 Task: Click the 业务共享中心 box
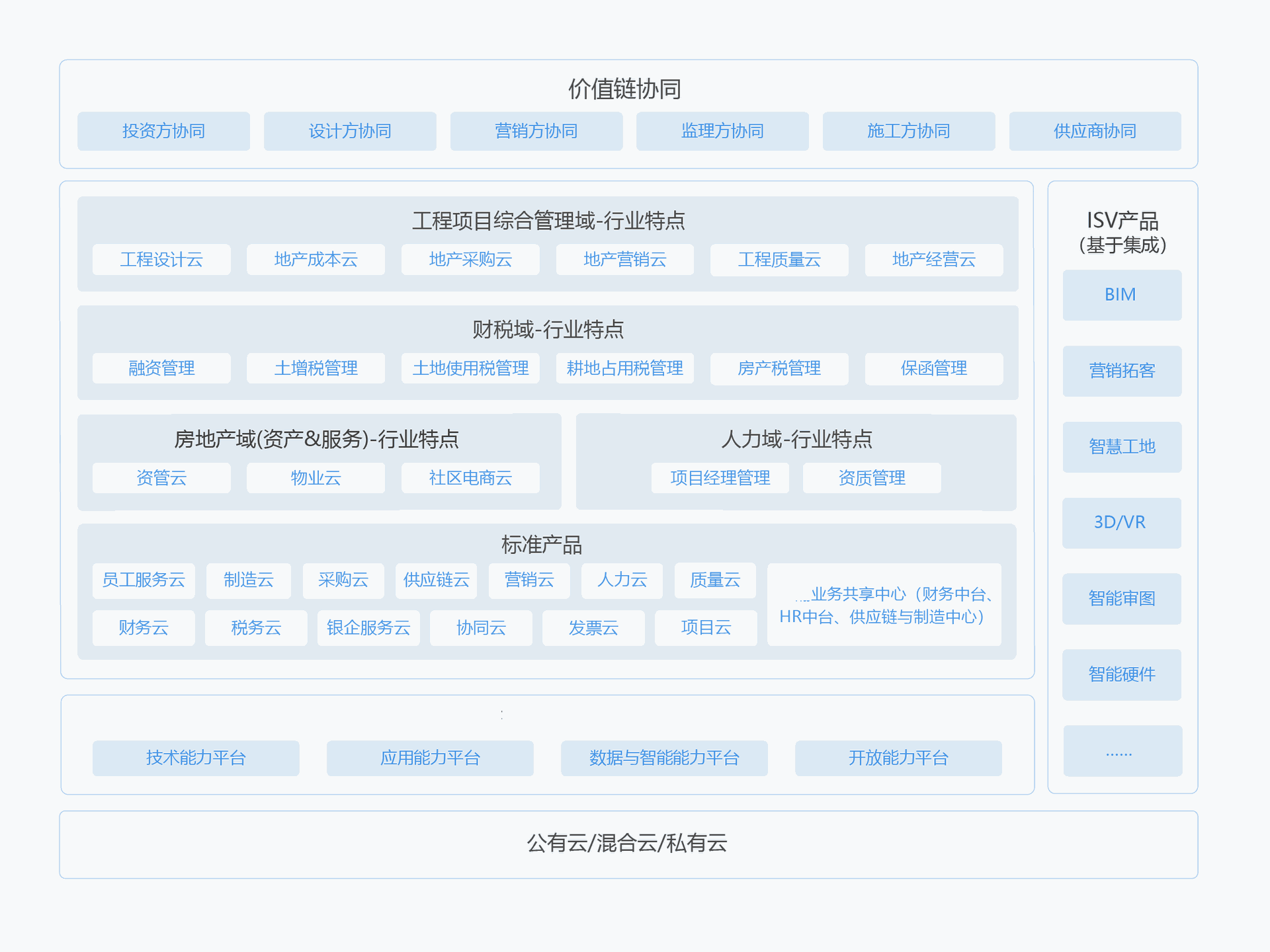pos(884,605)
